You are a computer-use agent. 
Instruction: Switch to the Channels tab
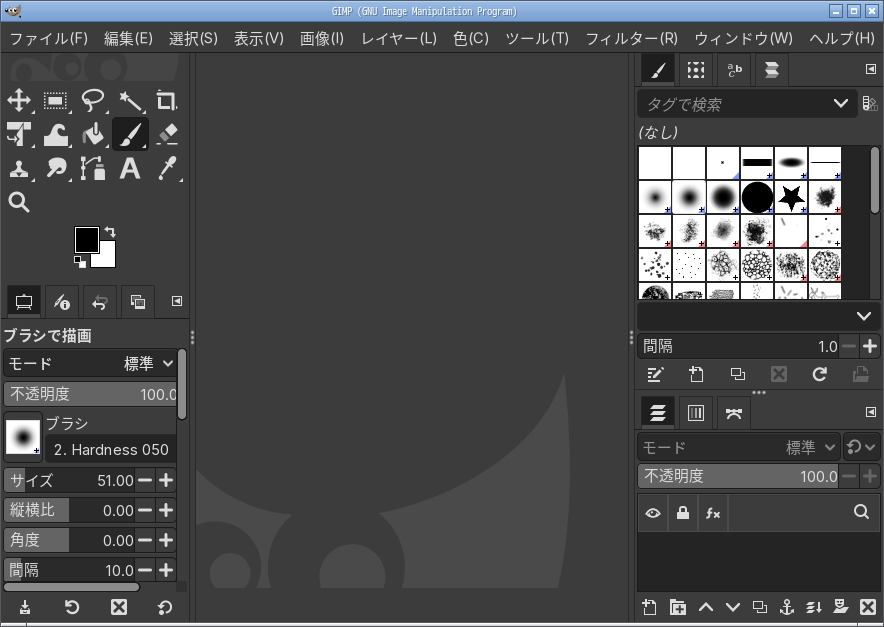point(697,412)
